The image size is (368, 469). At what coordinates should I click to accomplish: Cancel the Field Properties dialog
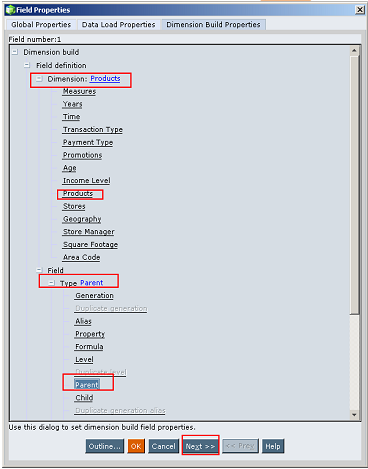(x=163, y=446)
